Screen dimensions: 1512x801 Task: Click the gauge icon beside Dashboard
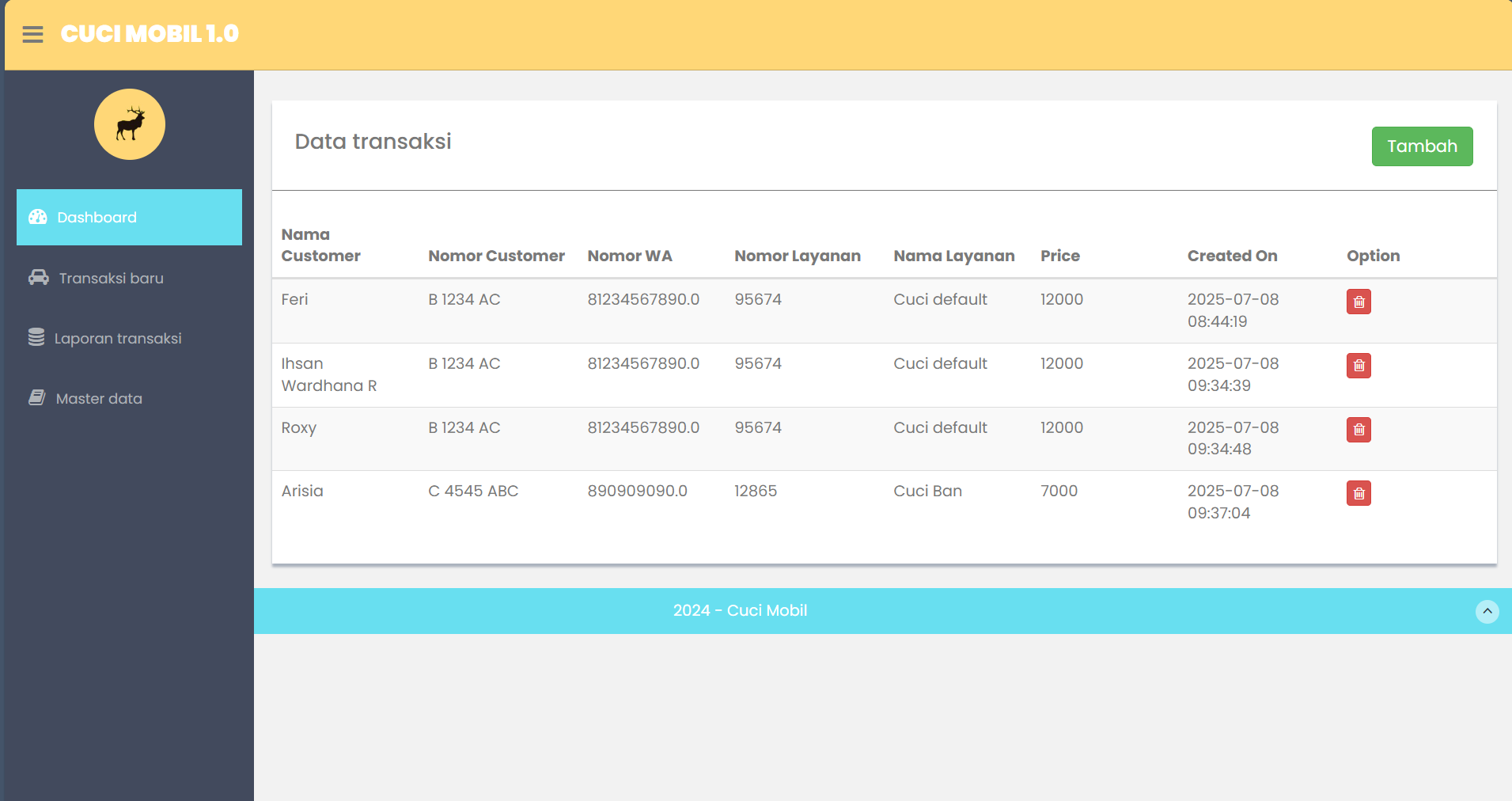pyautogui.click(x=38, y=217)
